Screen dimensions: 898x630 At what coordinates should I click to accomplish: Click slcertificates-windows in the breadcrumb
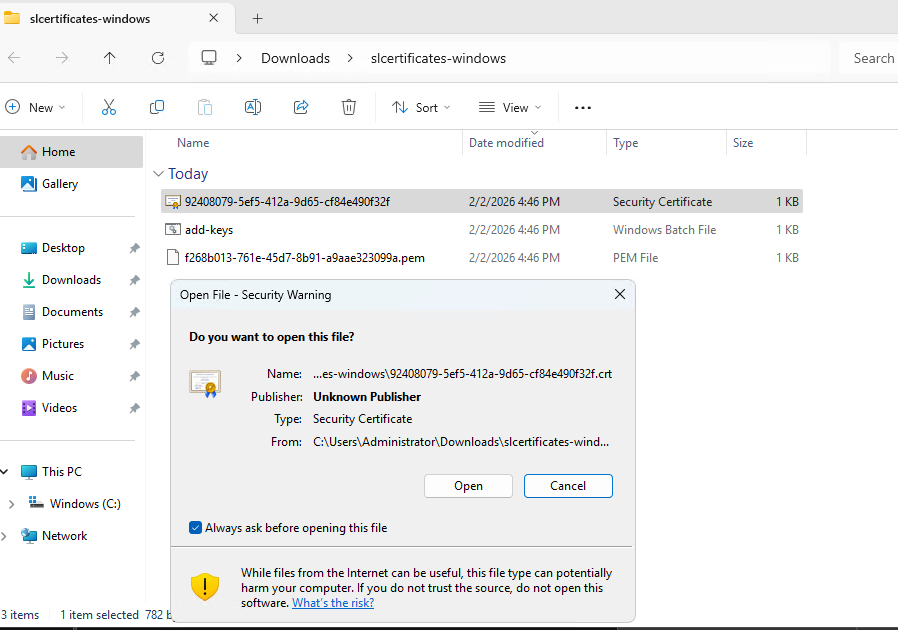(438, 58)
